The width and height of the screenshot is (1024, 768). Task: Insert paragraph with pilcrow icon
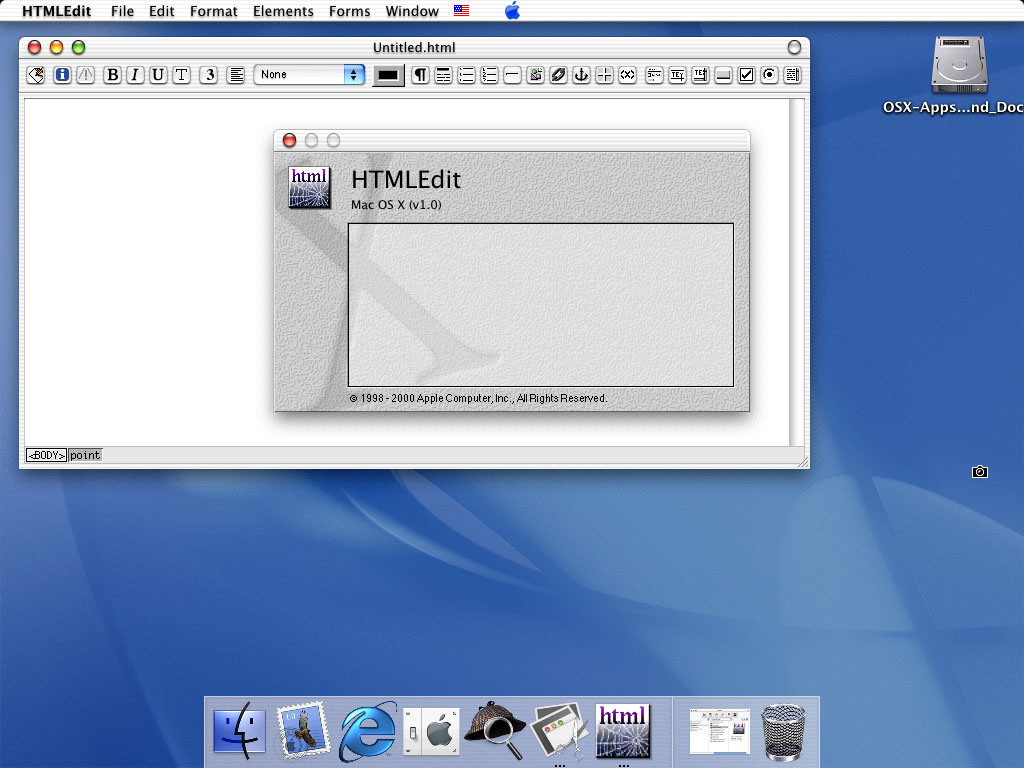[421, 75]
